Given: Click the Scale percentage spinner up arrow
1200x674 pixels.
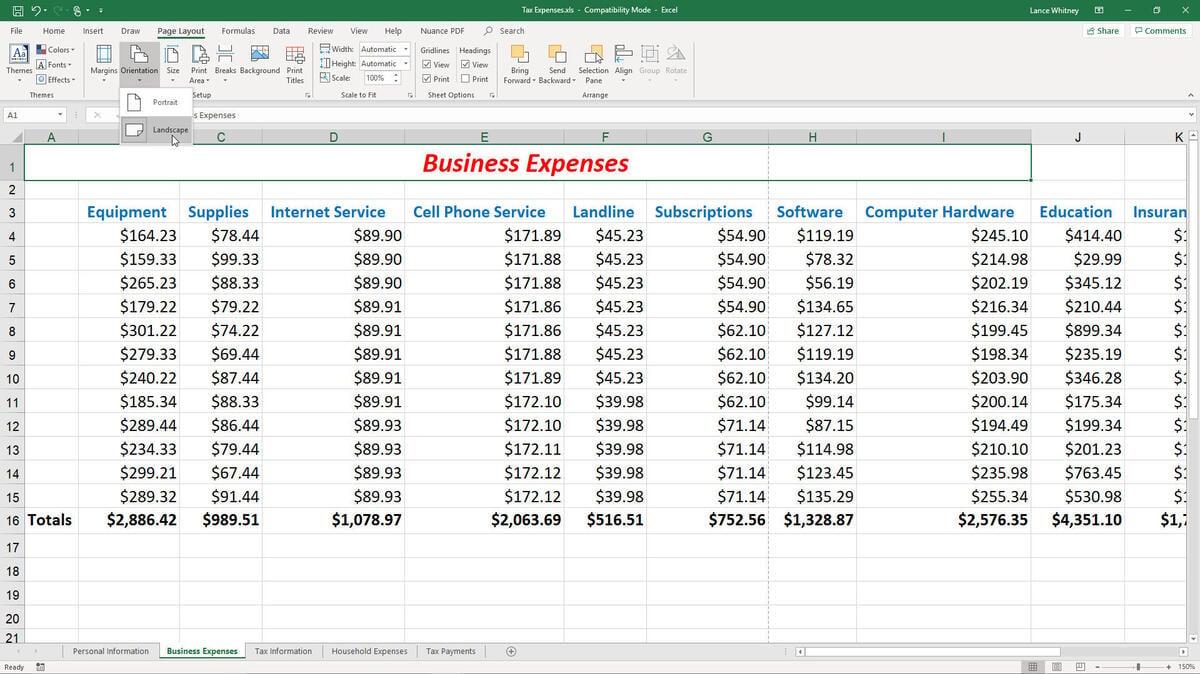Looking at the screenshot, I should point(396,75).
